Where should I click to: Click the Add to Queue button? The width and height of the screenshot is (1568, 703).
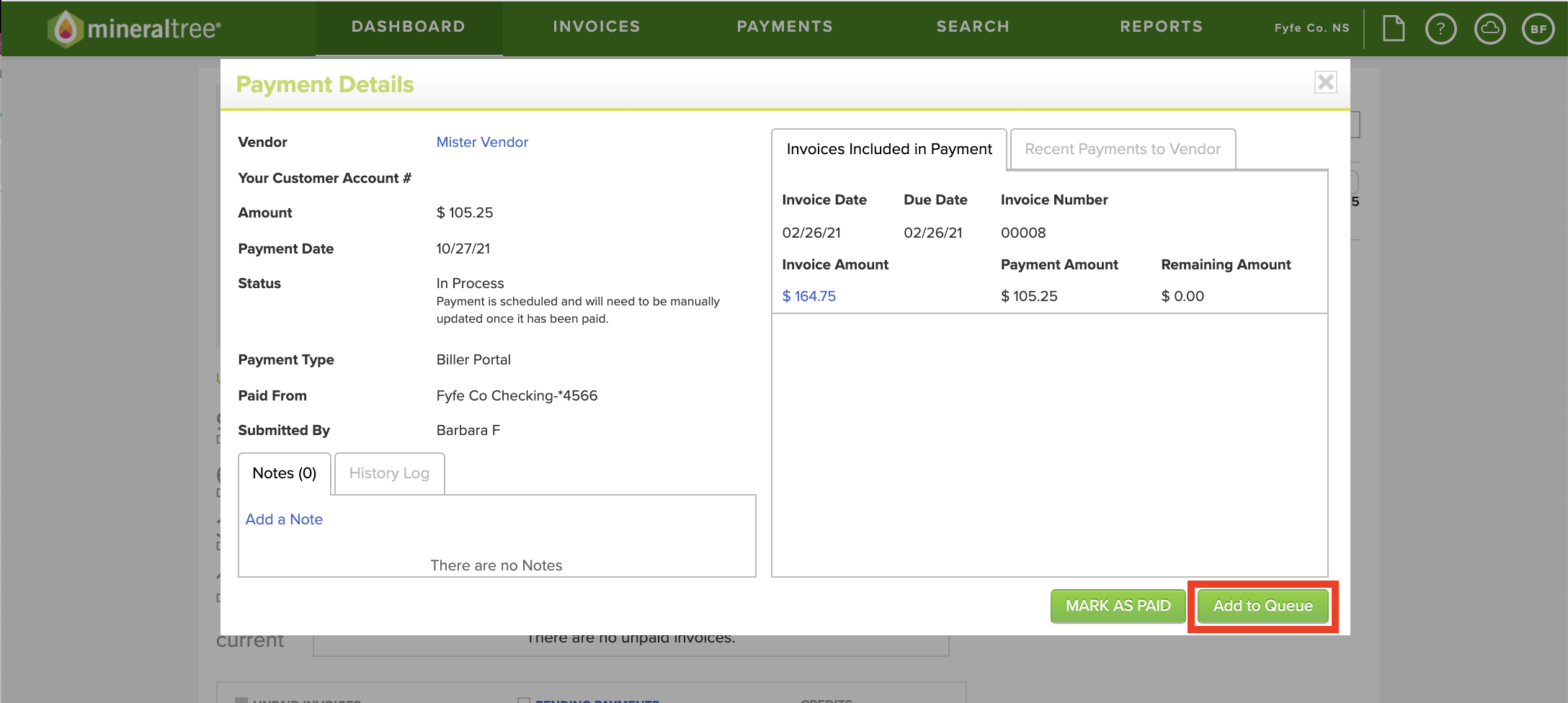point(1262,606)
